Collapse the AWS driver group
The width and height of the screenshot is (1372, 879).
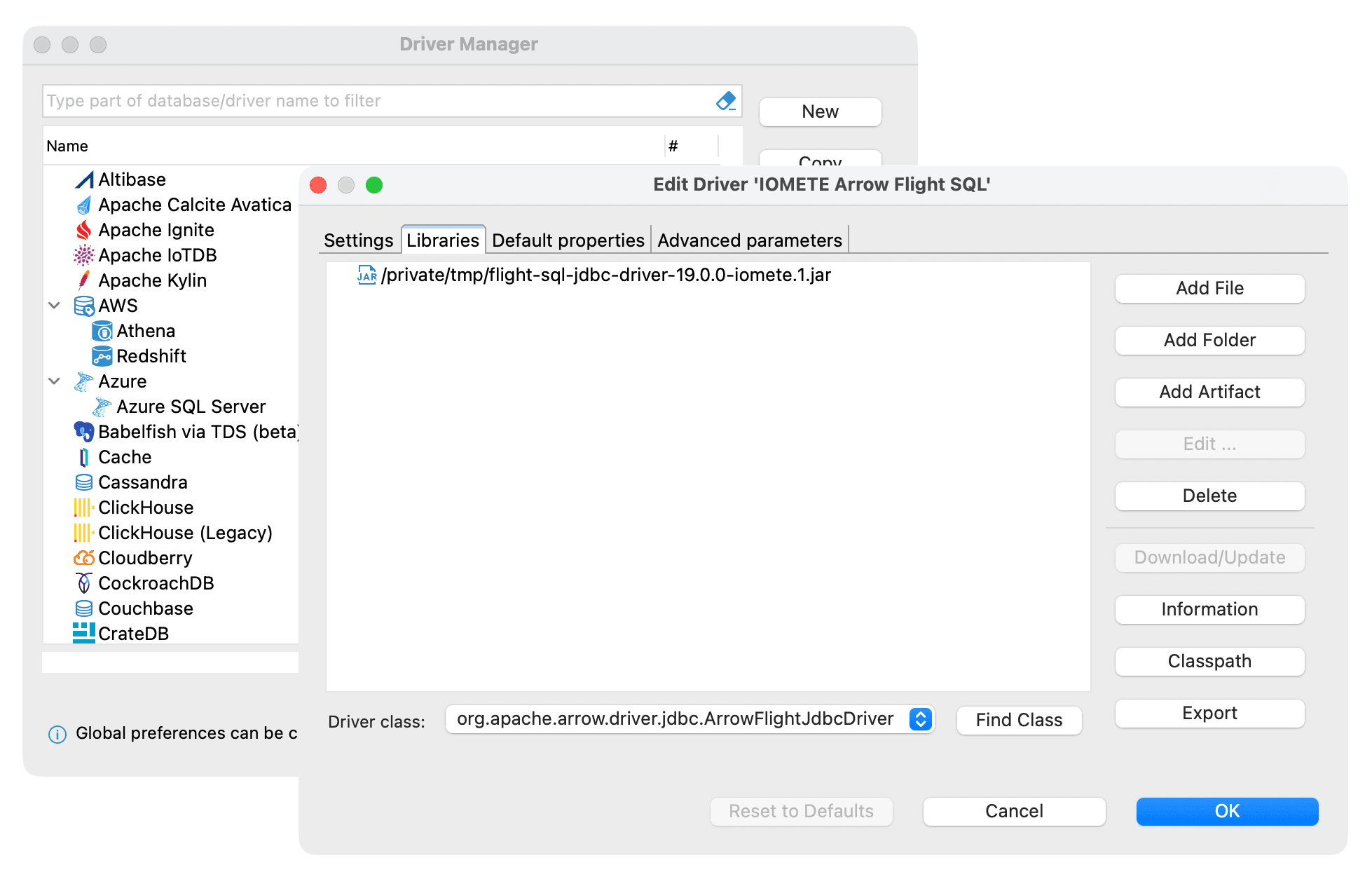54,306
